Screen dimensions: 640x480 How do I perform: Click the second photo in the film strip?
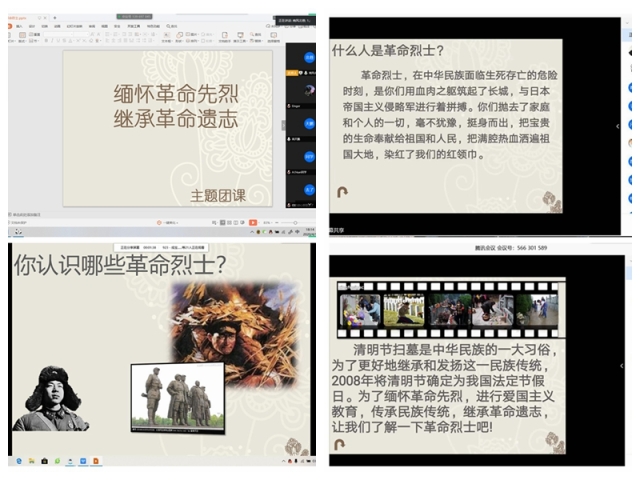404,310
